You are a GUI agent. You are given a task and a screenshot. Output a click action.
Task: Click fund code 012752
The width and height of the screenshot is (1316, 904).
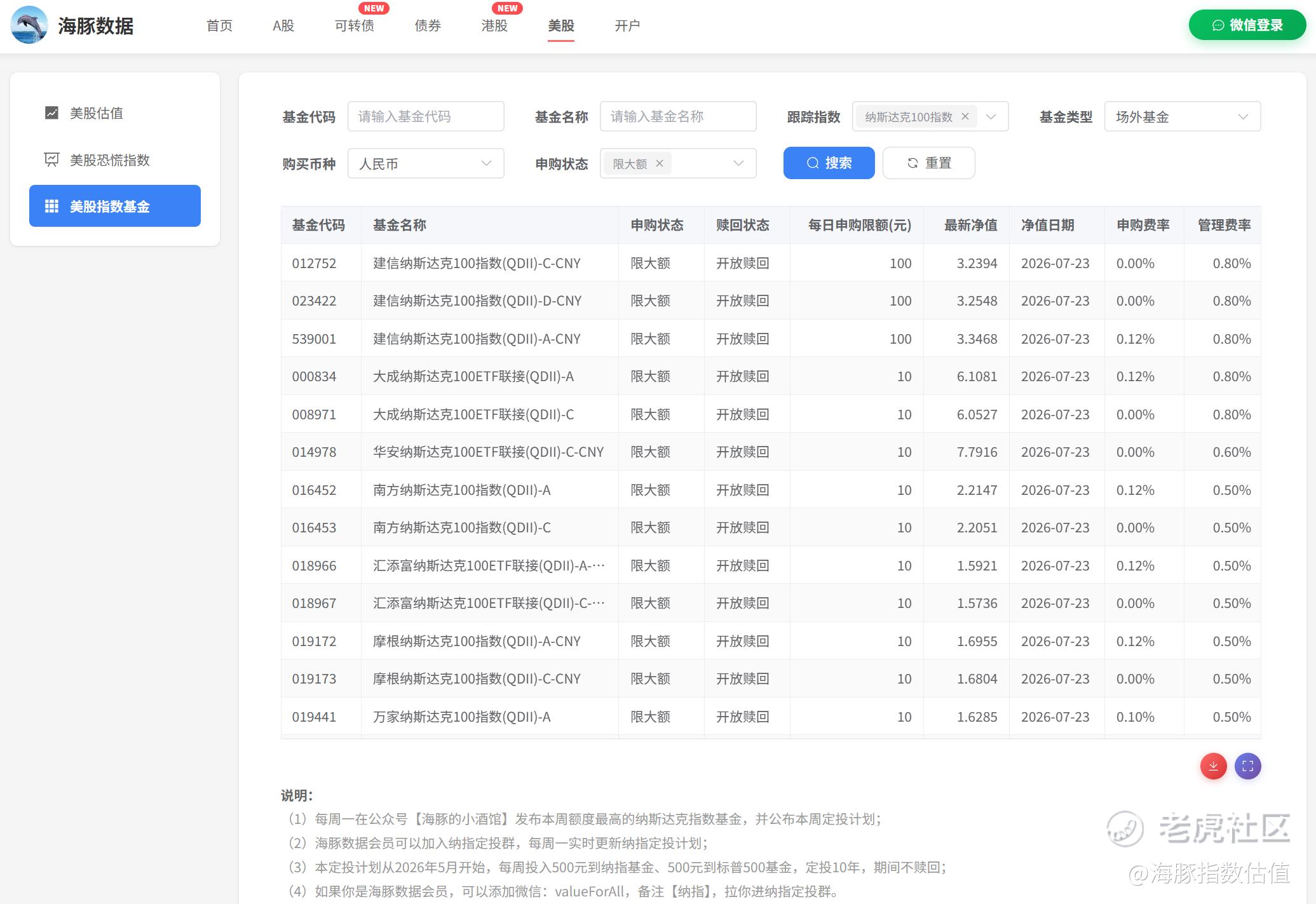pyautogui.click(x=314, y=263)
